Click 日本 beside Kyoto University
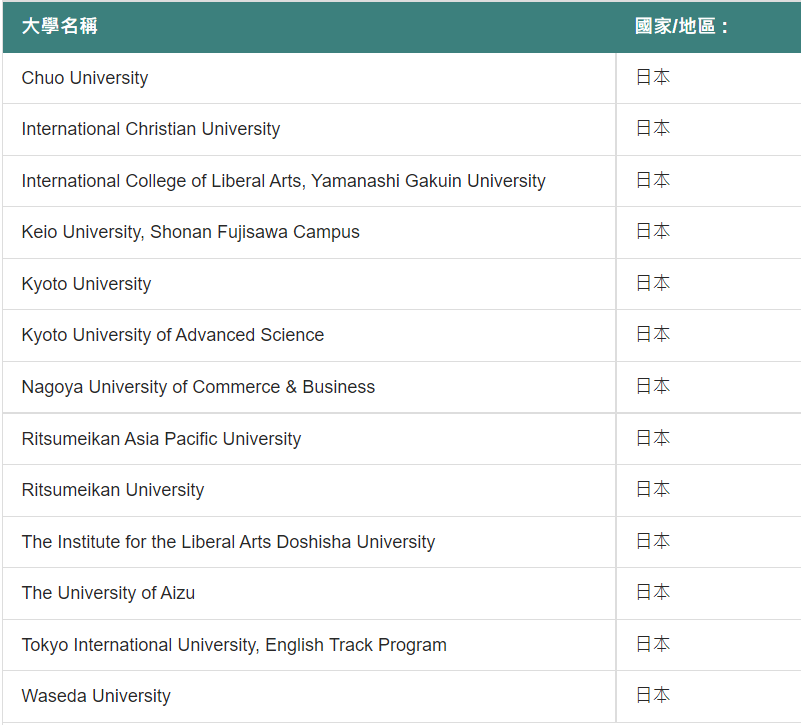801x725 pixels. tap(653, 283)
